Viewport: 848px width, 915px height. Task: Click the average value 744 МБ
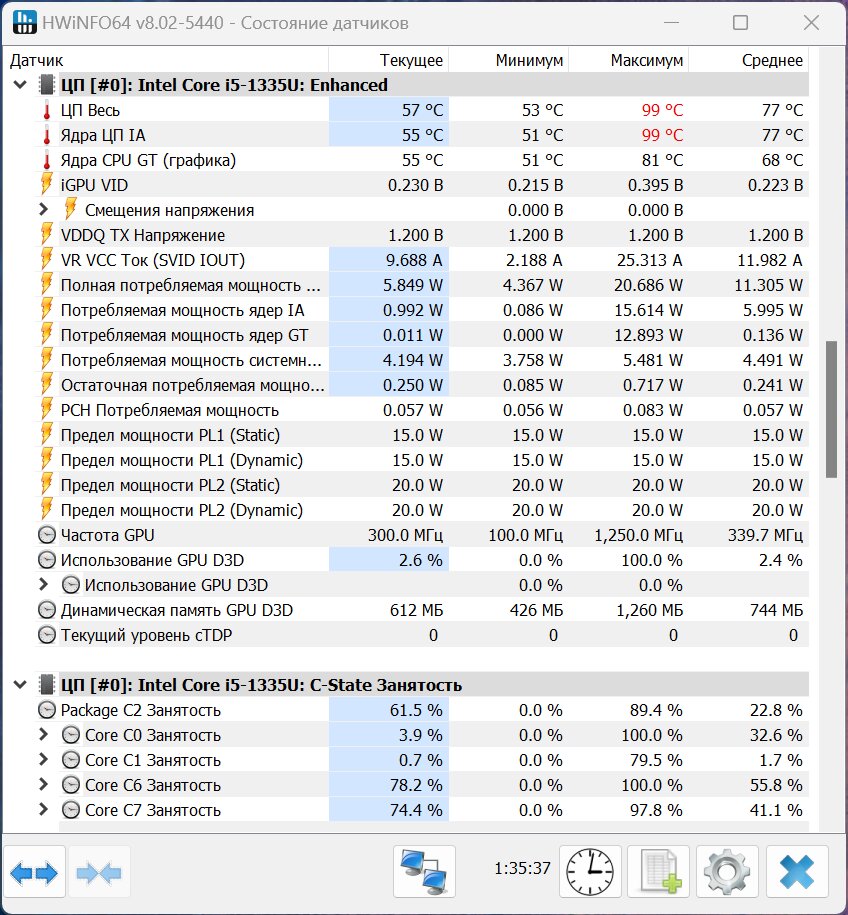coord(776,610)
